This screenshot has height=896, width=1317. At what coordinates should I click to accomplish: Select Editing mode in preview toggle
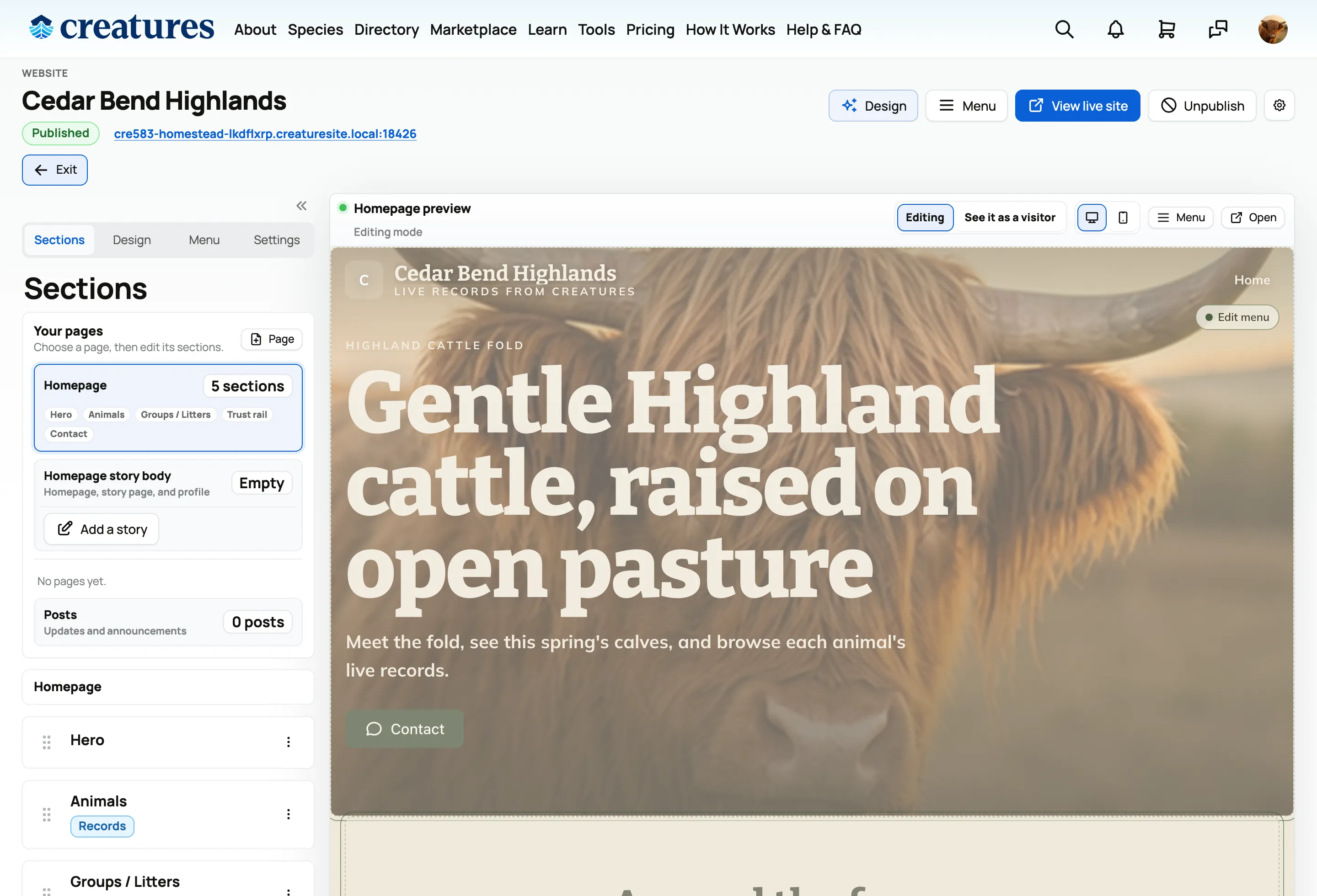(x=925, y=218)
